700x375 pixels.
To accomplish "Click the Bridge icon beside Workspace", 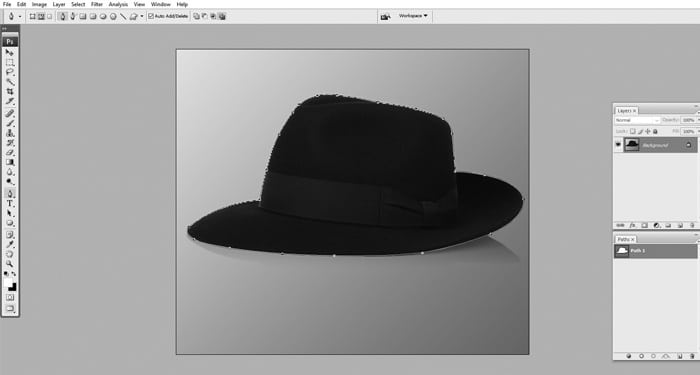I will (x=385, y=17).
